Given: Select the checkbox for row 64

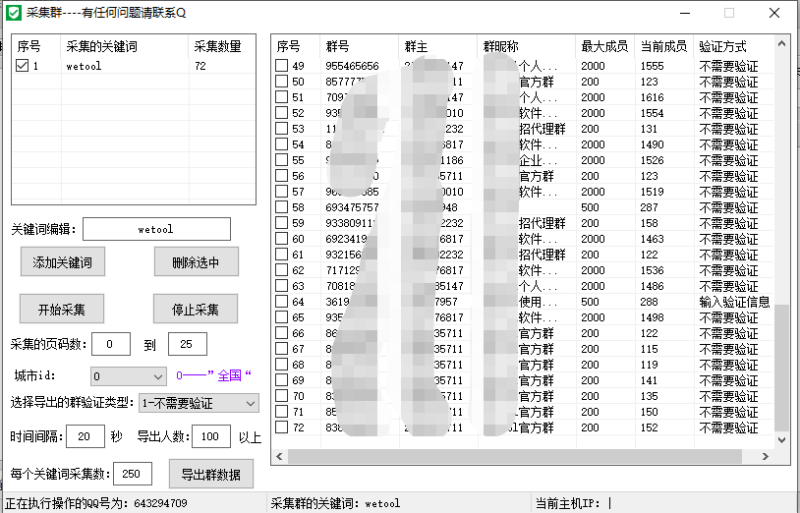Looking at the screenshot, I should tap(282, 301).
